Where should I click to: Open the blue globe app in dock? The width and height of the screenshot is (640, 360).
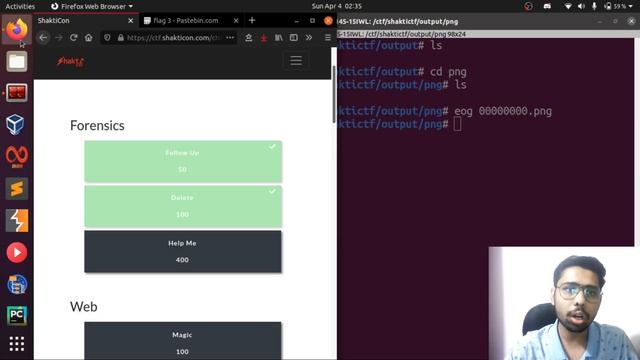tap(17, 284)
